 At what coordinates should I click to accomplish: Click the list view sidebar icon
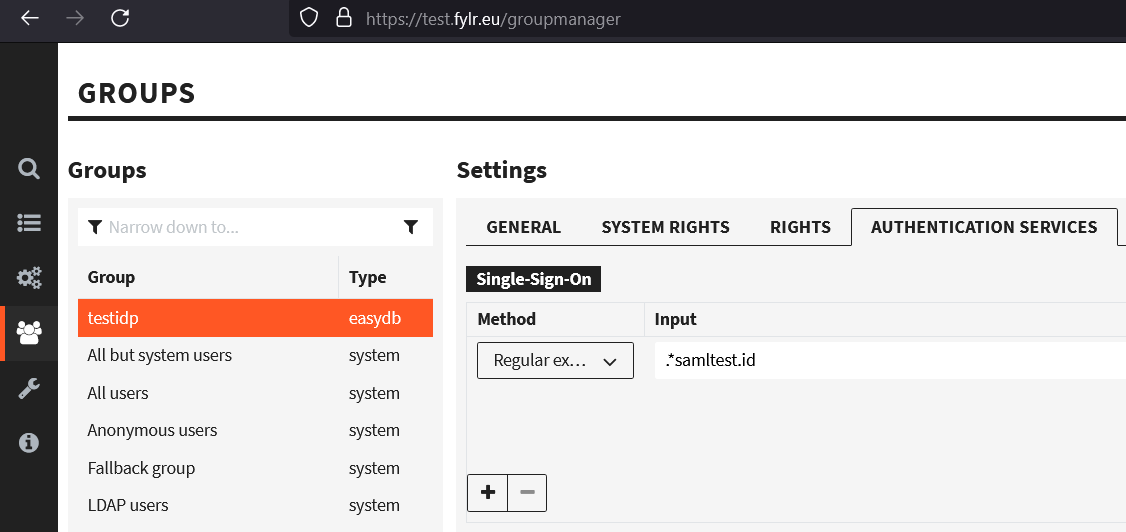coord(29,223)
